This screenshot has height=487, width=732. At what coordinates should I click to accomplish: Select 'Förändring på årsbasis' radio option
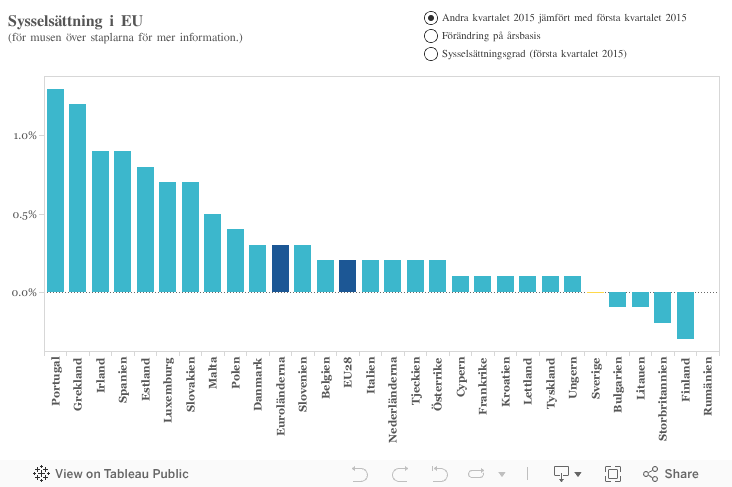[x=431, y=36]
